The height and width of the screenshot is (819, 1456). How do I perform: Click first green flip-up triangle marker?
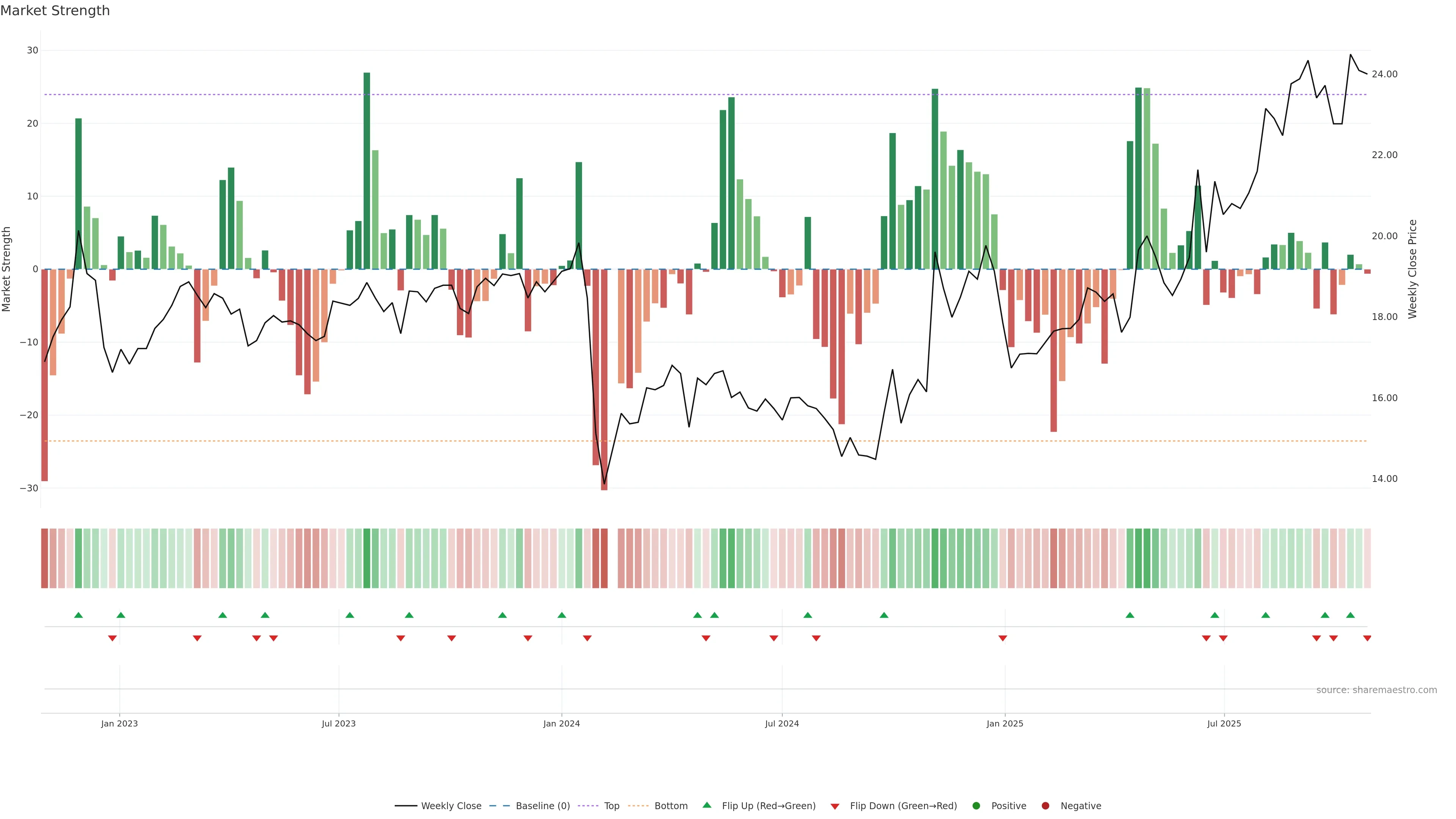(78, 615)
